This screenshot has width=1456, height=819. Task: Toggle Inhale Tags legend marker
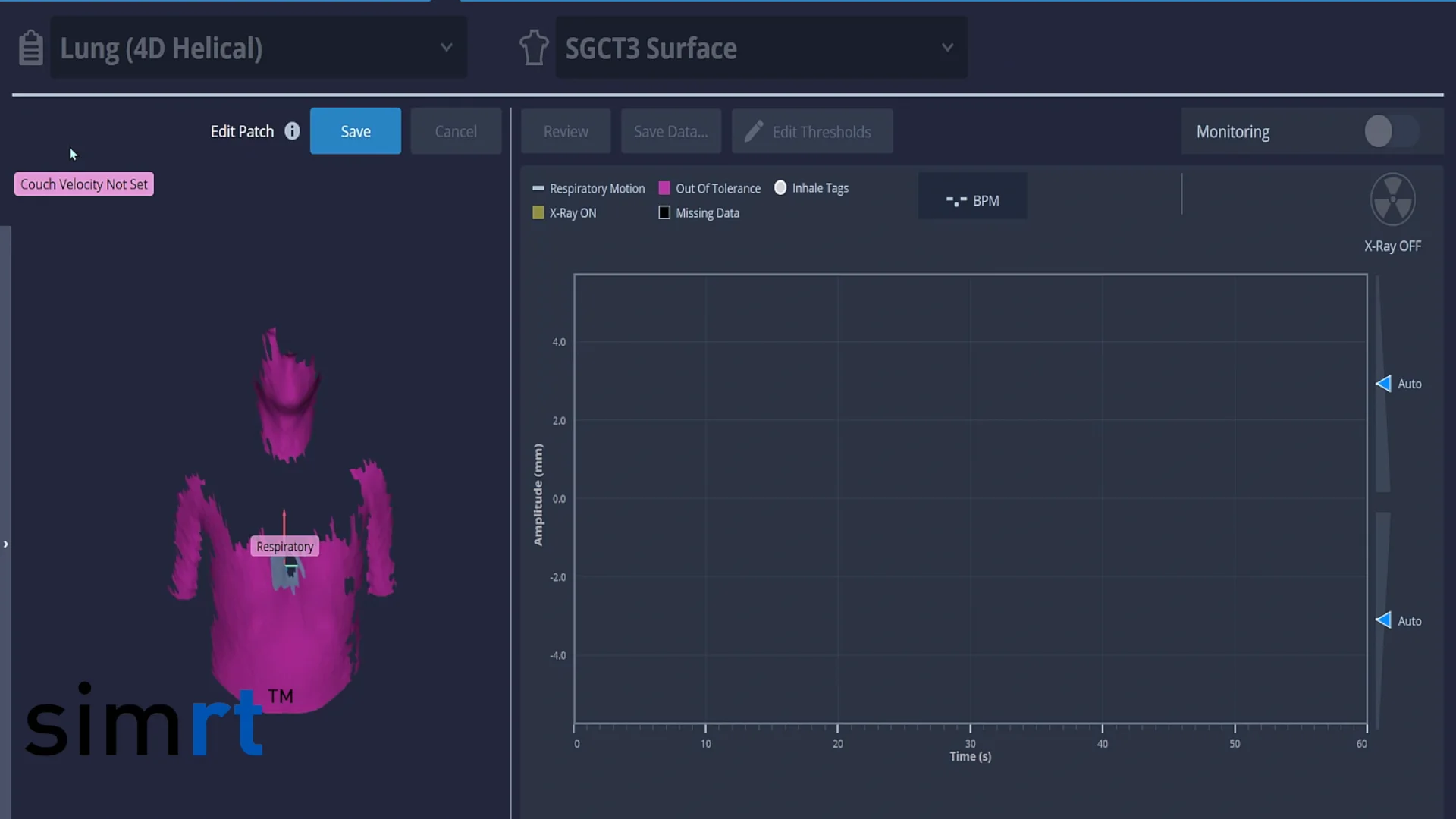coord(780,188)
